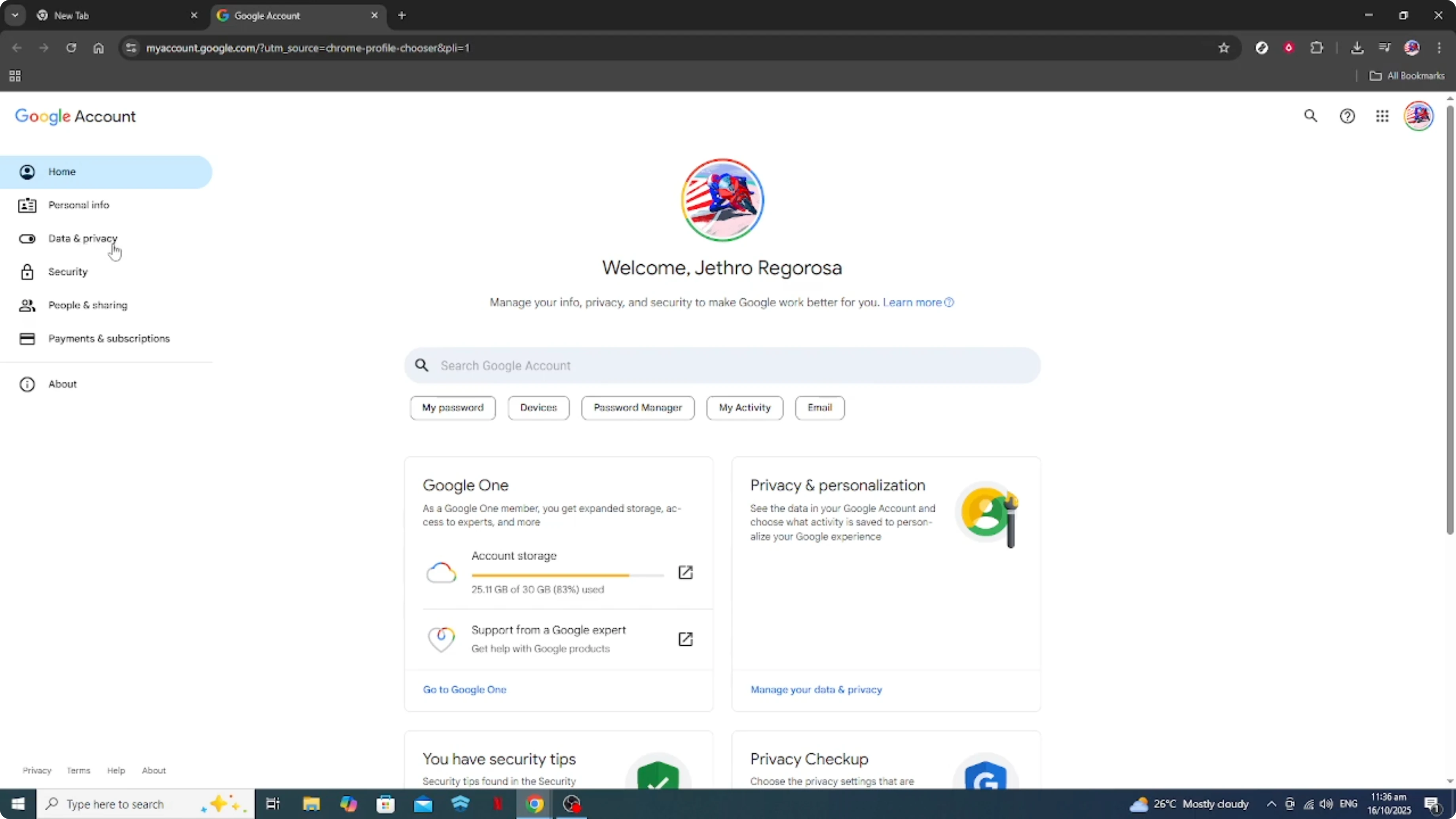Open the Downloads icon in toolbar
This screenshot has width=1456, height=819.
tap(1357, 48)
